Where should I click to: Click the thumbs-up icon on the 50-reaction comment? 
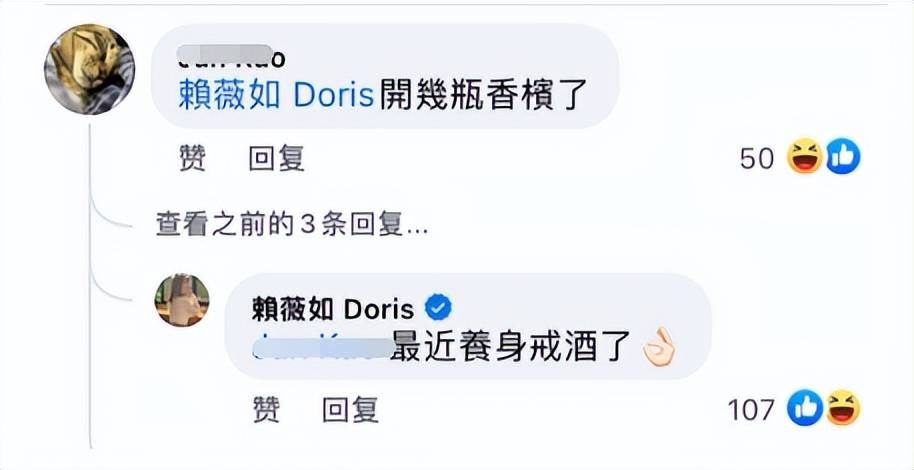843,156
